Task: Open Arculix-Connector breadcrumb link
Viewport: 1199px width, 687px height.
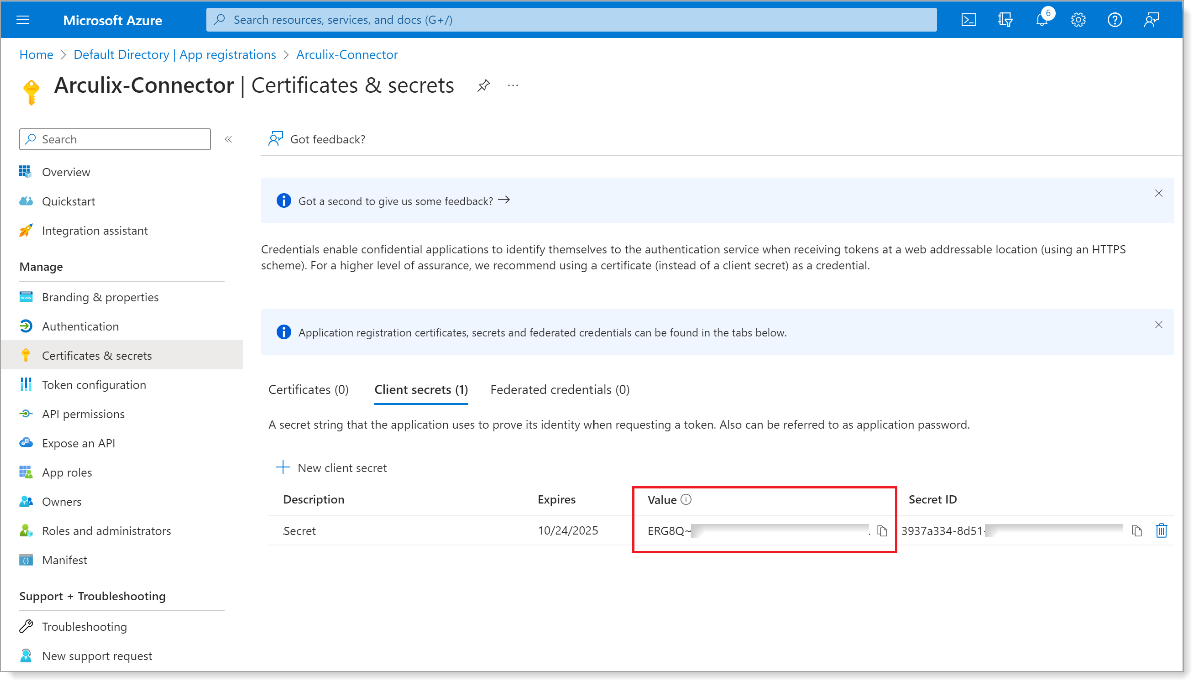Action: [347, 54]
